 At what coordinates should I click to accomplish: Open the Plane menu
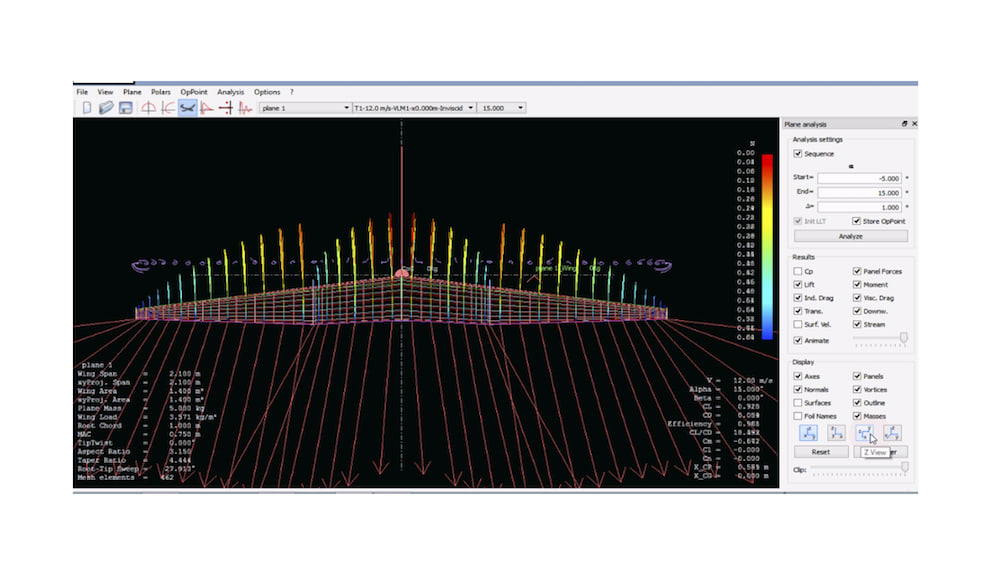tap(132, 92)
